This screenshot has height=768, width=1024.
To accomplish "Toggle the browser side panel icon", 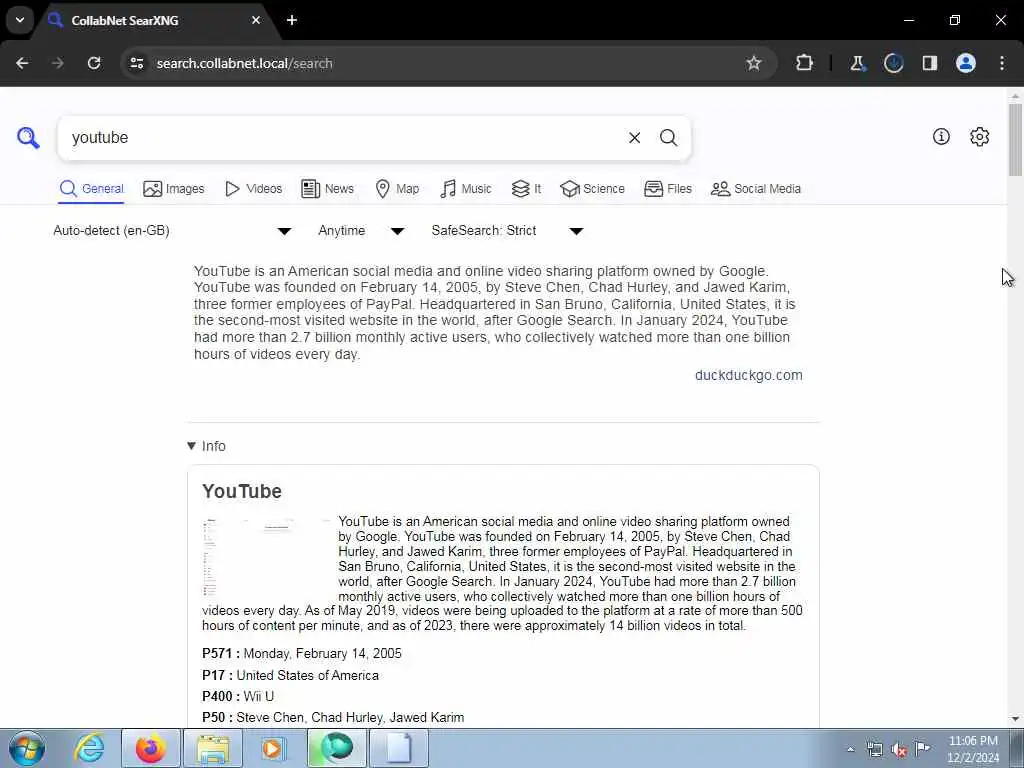I will click(x=930, y=63).
